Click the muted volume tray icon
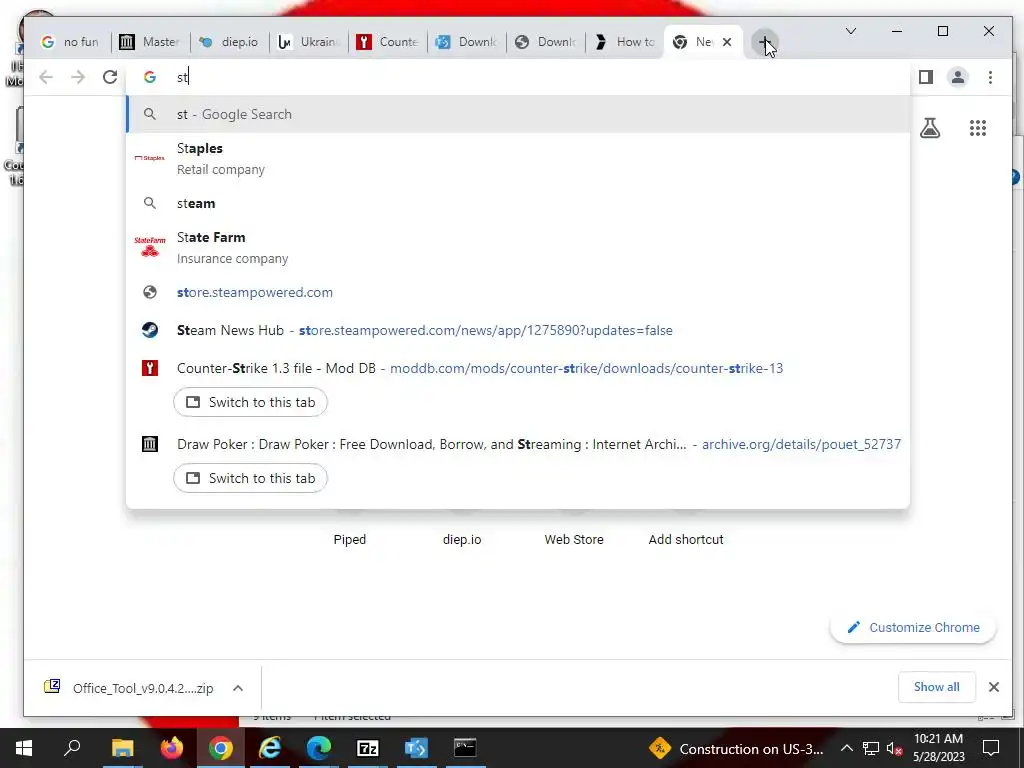1024x768 pixels. [x=894, y=748]
